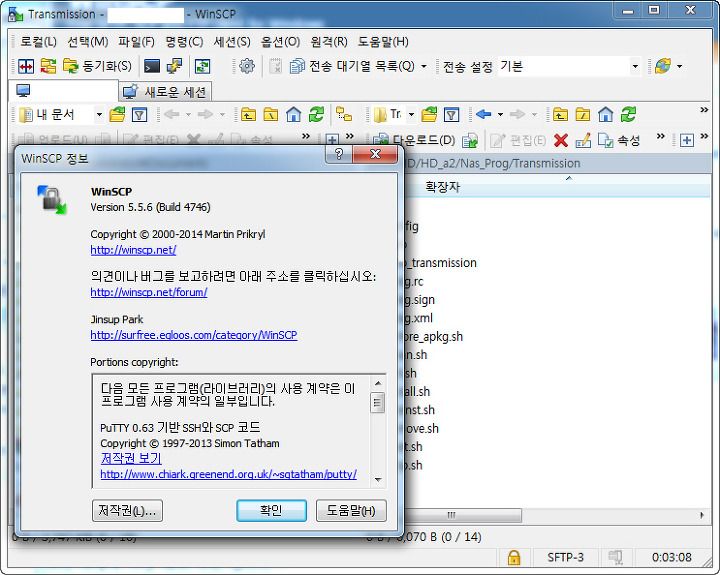Open the 선택(M) menu
720x575 pixels.
click(x=88, y=42)
